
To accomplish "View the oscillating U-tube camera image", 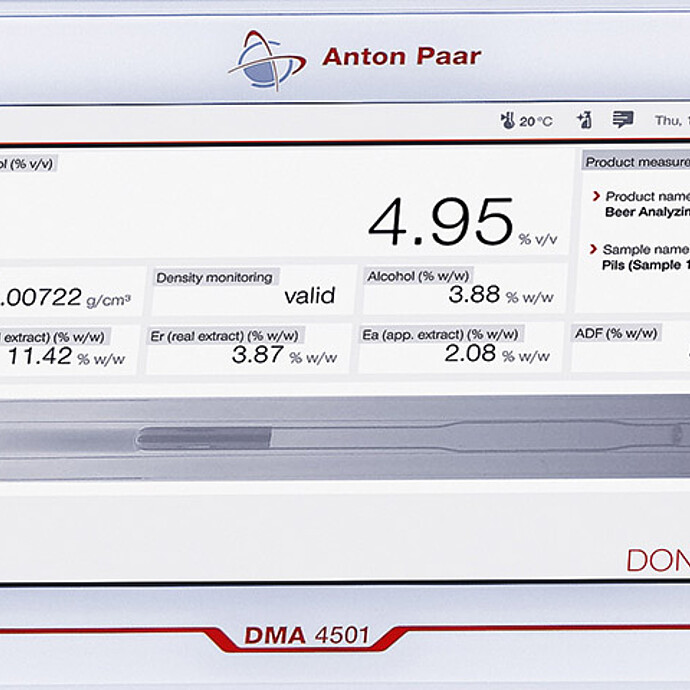I will click(345, 437).
